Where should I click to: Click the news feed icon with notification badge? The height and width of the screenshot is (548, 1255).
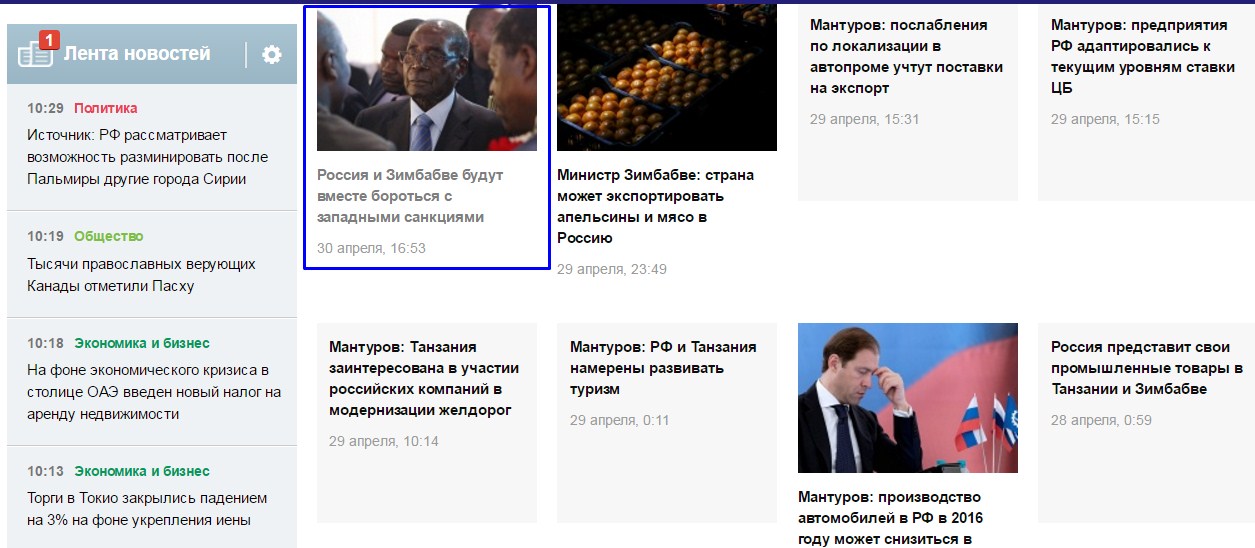pos(36,53)
